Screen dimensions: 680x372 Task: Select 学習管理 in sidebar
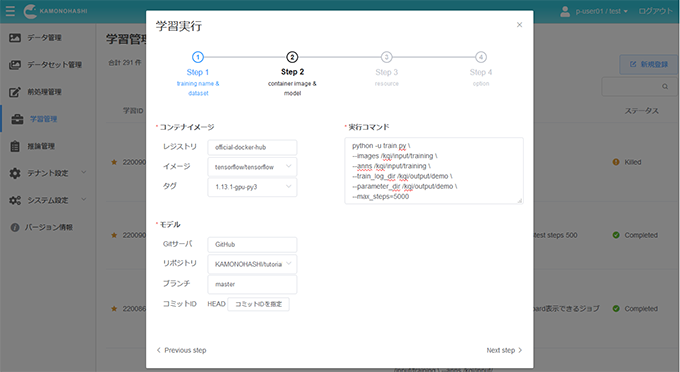pos(43,119)
